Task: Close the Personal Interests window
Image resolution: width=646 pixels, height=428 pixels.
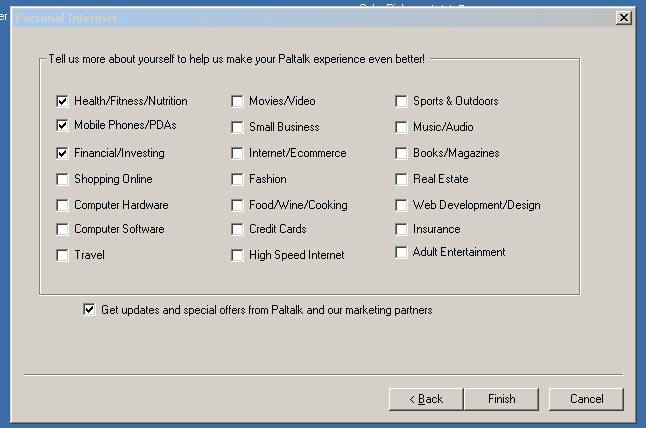Action: [624, 17]
